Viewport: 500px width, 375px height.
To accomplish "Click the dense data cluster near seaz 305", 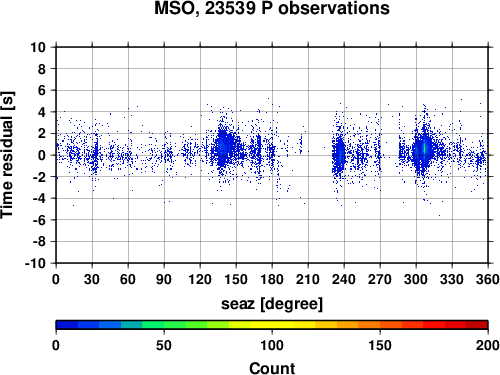I will click(x=423, y=150).
